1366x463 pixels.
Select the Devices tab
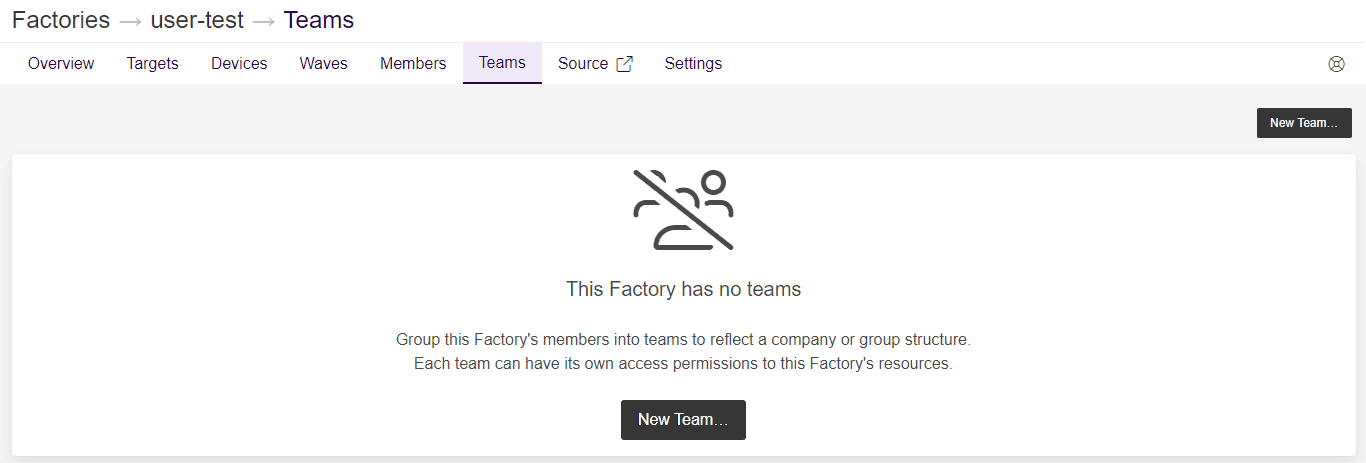[x=239, y=64]
